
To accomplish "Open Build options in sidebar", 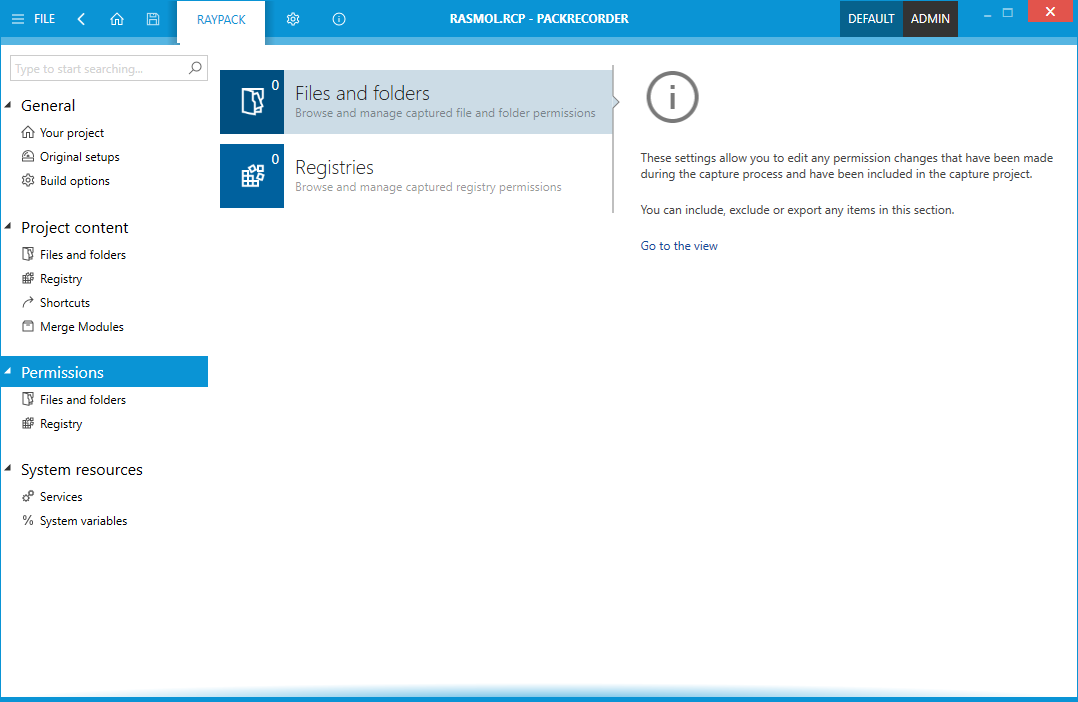I will pyautogui.click(x=74, y=181).
